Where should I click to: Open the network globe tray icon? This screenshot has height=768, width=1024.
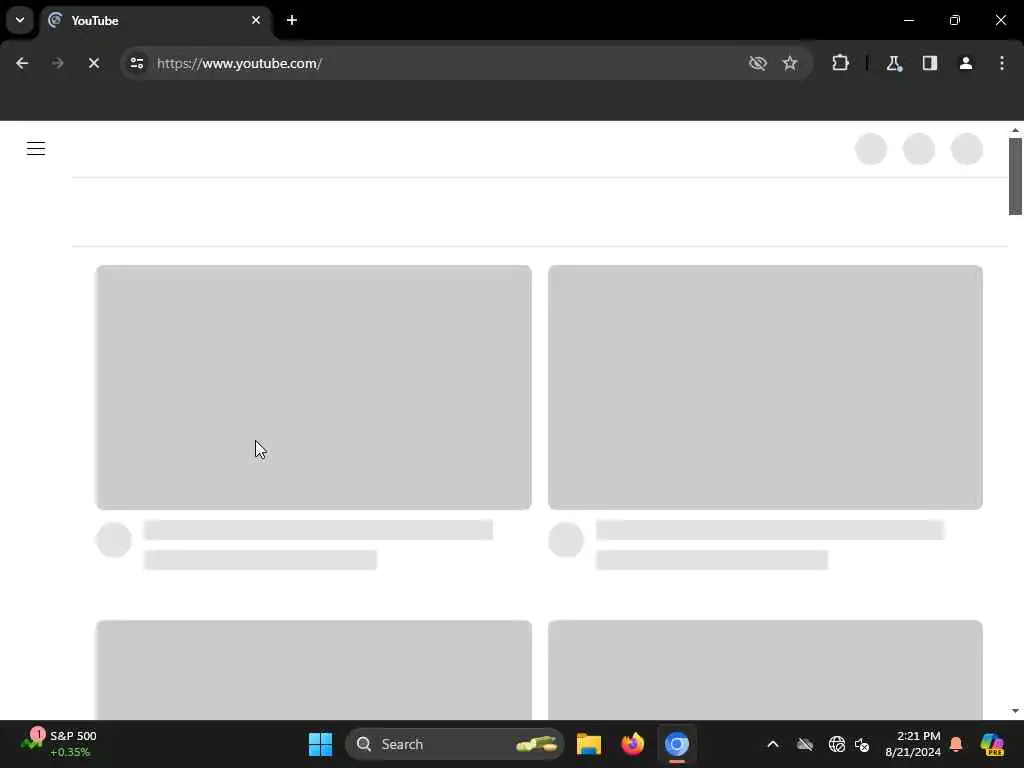(x=837, y=744)
